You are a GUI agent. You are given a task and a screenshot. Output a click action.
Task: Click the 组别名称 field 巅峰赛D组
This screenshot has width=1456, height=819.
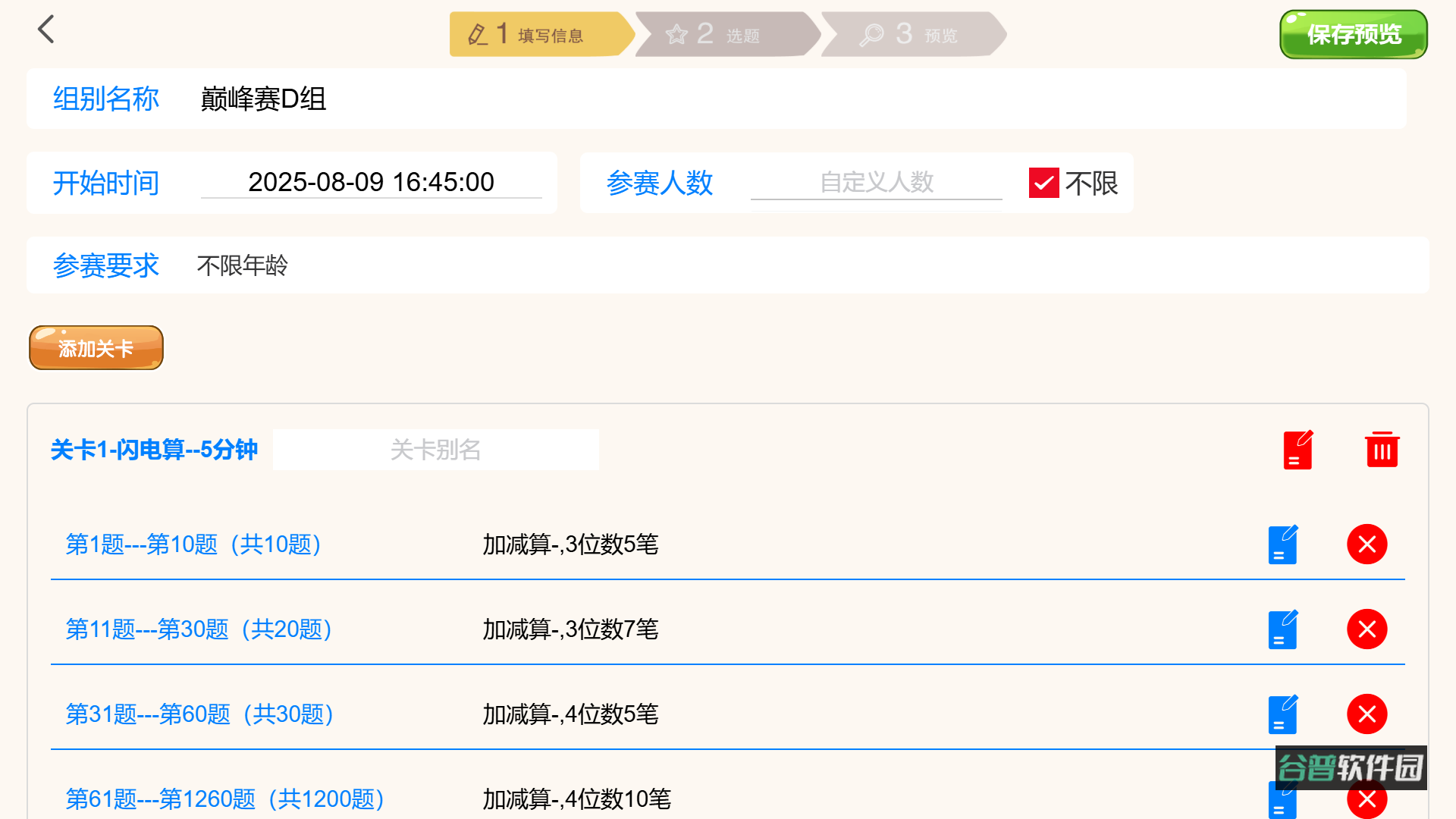click(x=263, y=99)
